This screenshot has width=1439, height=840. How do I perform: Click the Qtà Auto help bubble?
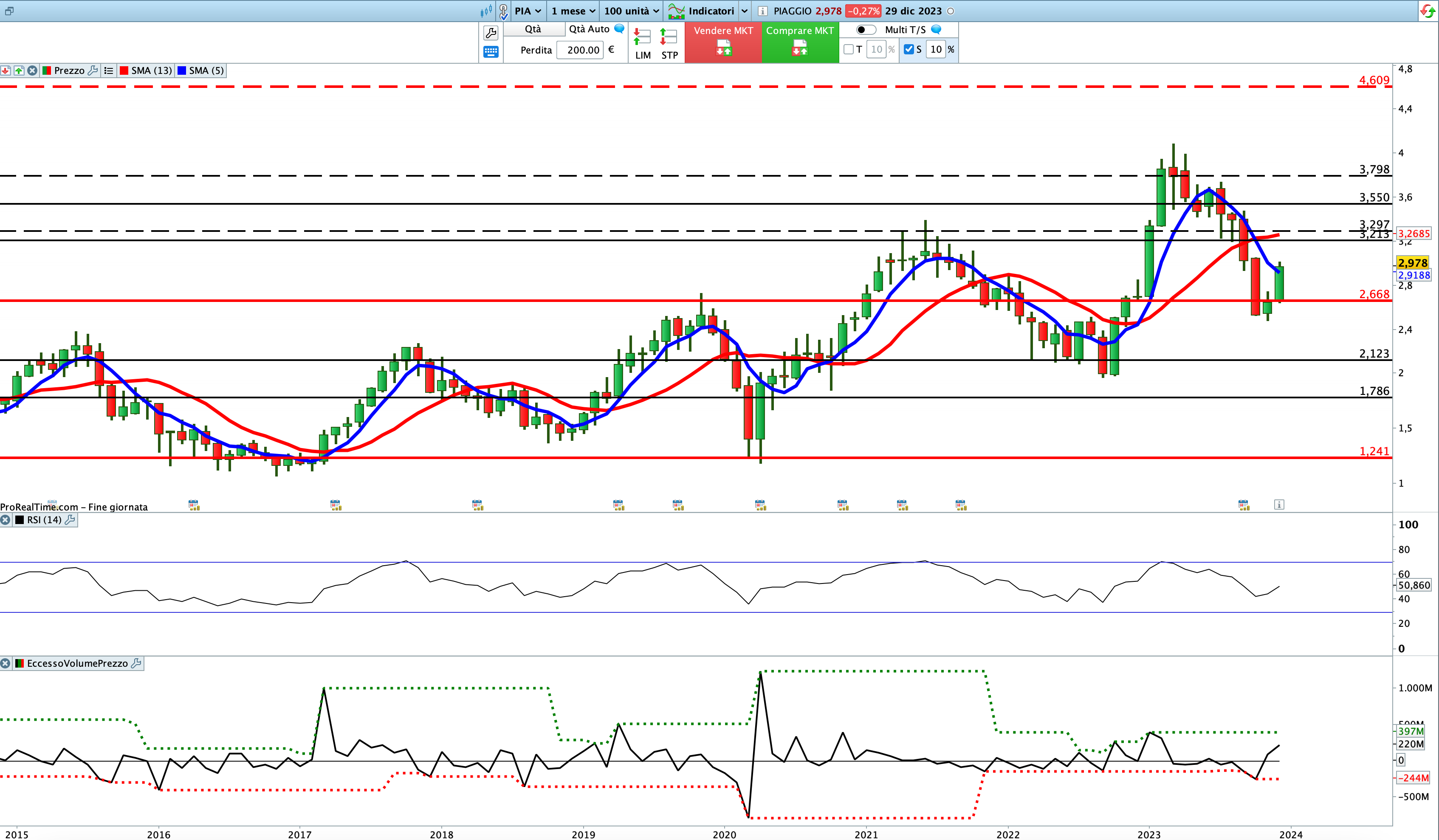coord(619,28)
